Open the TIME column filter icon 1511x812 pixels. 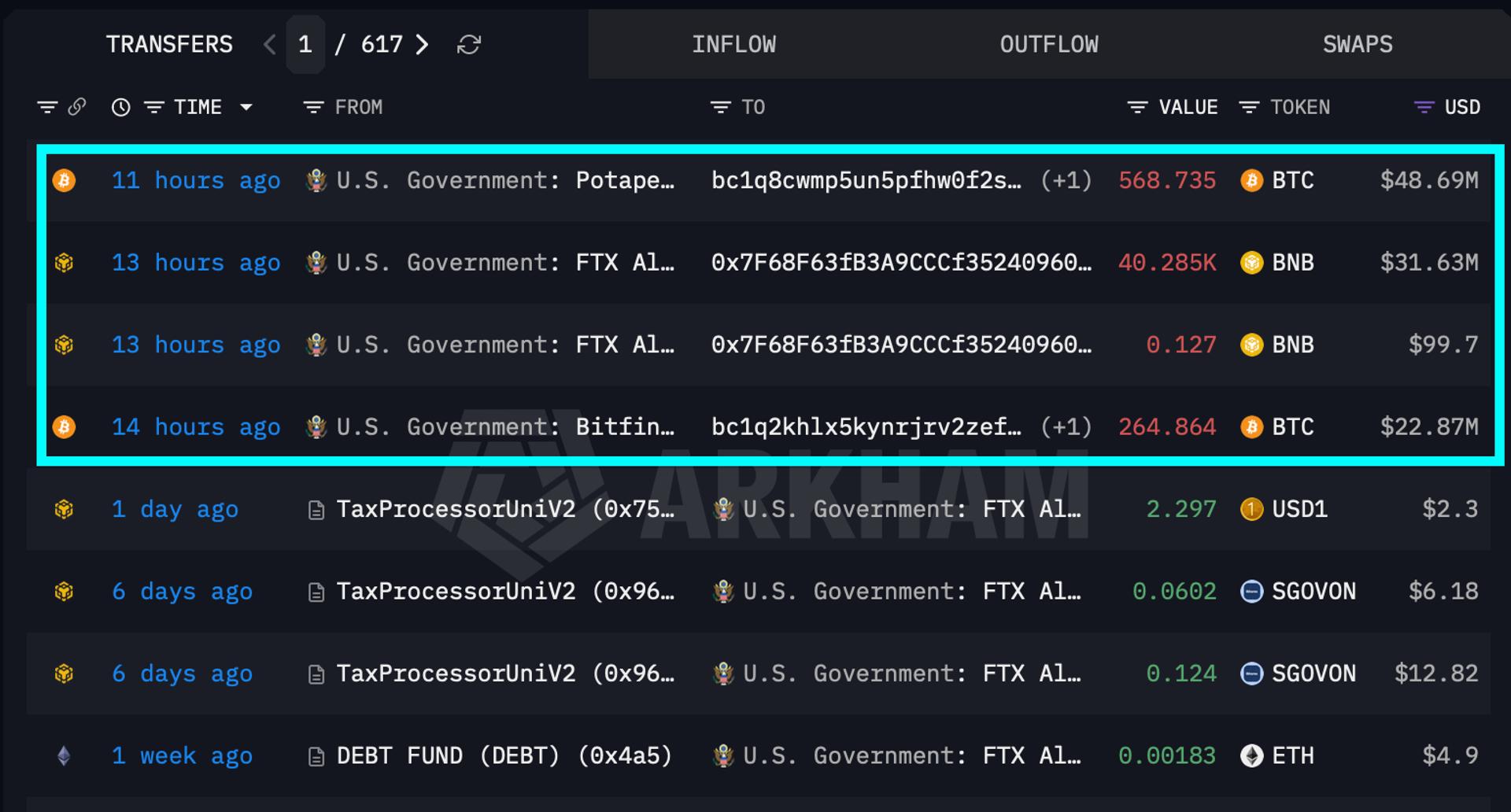pos(154,107)
